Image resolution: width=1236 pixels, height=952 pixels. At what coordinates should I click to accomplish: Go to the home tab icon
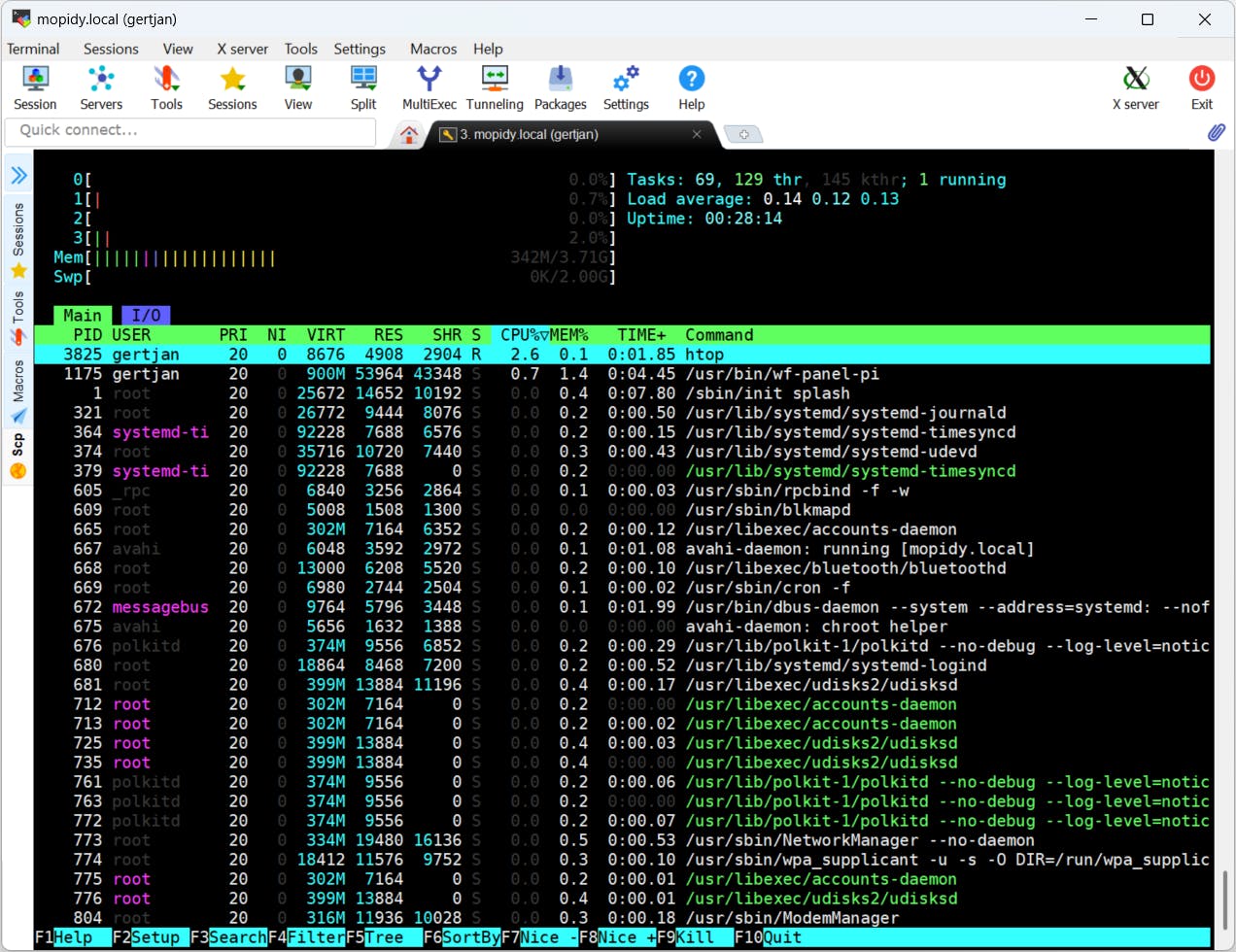tap(409, 135)
